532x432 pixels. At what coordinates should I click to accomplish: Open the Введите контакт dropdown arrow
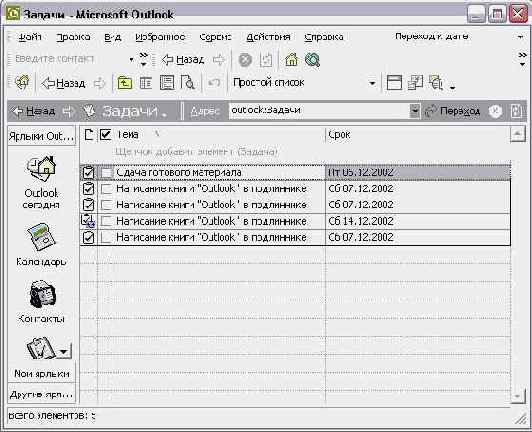[131, 60]
